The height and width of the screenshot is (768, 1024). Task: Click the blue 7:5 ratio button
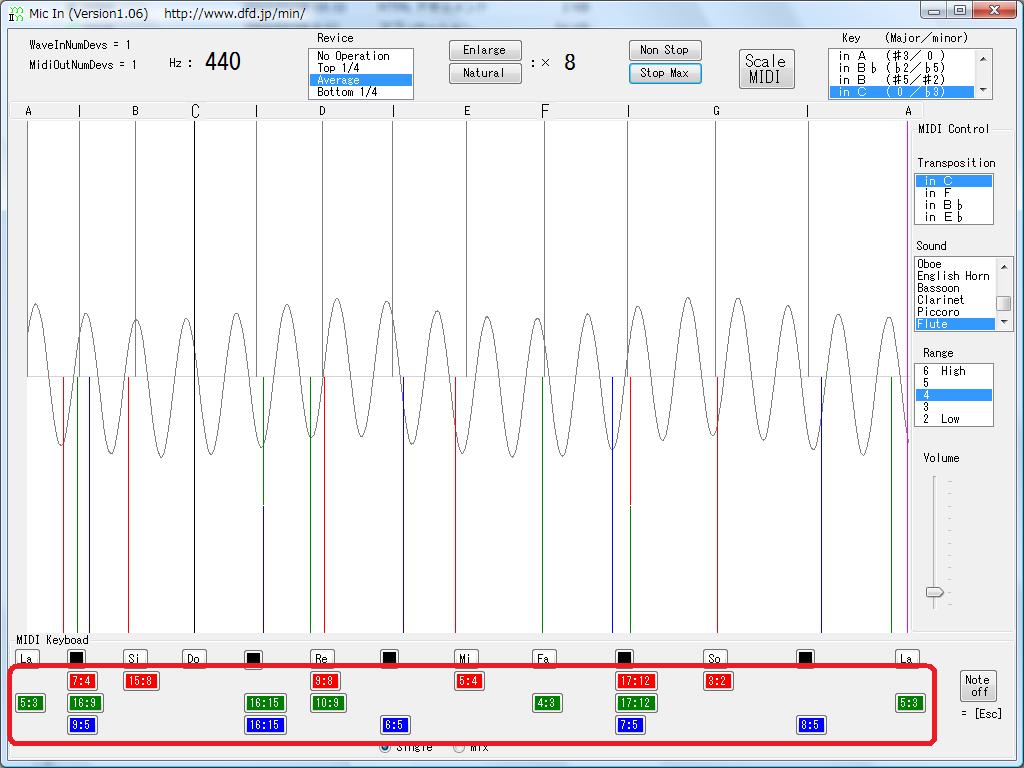(x=630, y=725)
